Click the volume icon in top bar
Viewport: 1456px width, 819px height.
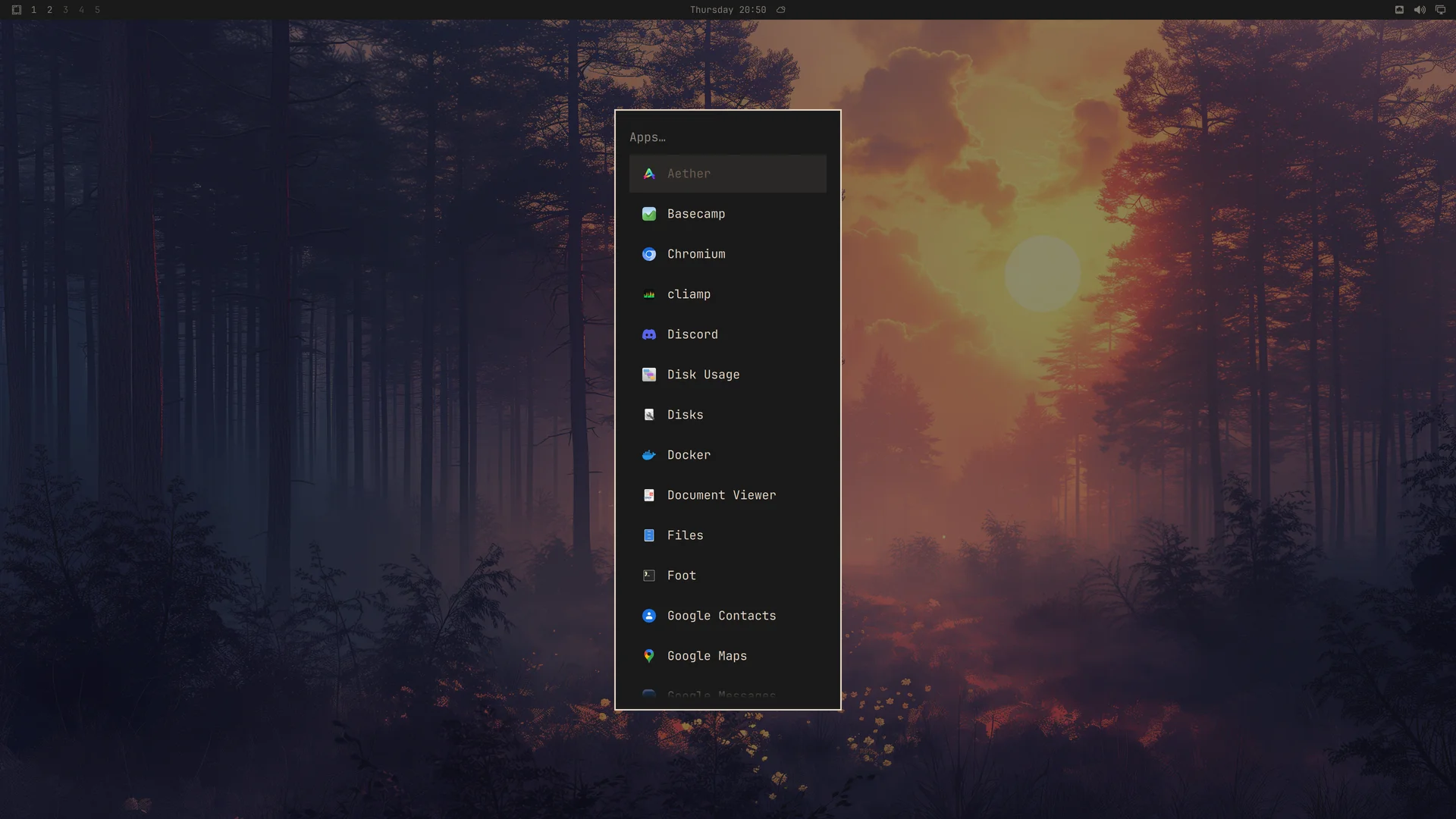1420,10
